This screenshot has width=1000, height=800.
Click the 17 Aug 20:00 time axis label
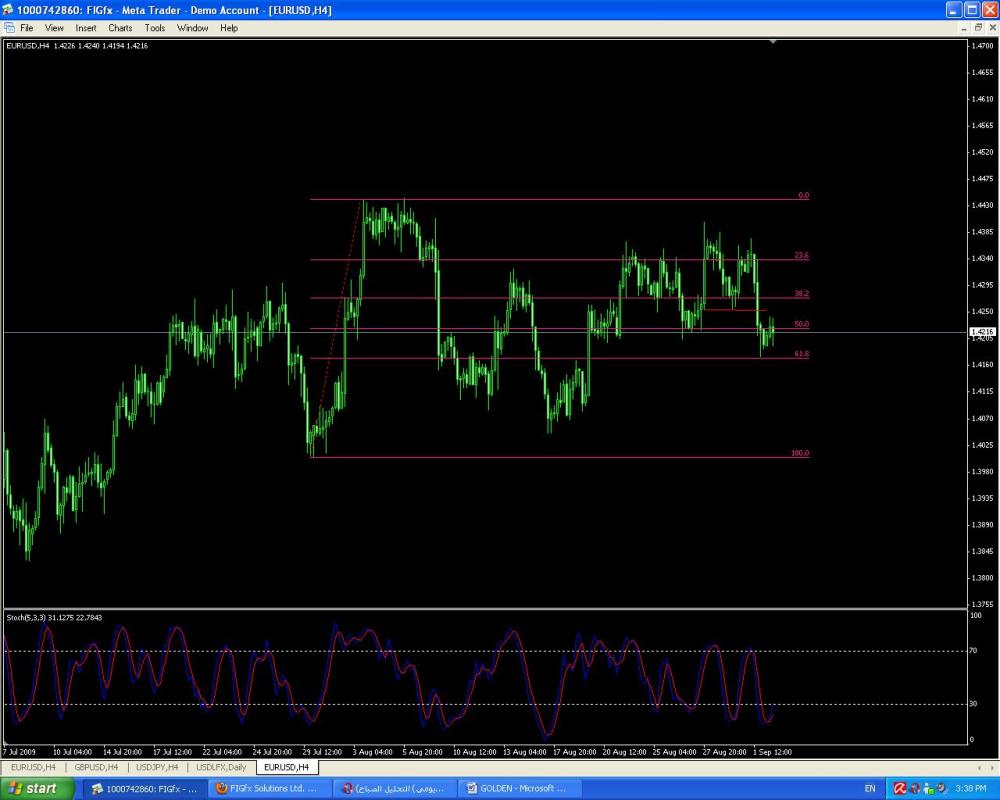pyautogui.click(x=575, y=752)
